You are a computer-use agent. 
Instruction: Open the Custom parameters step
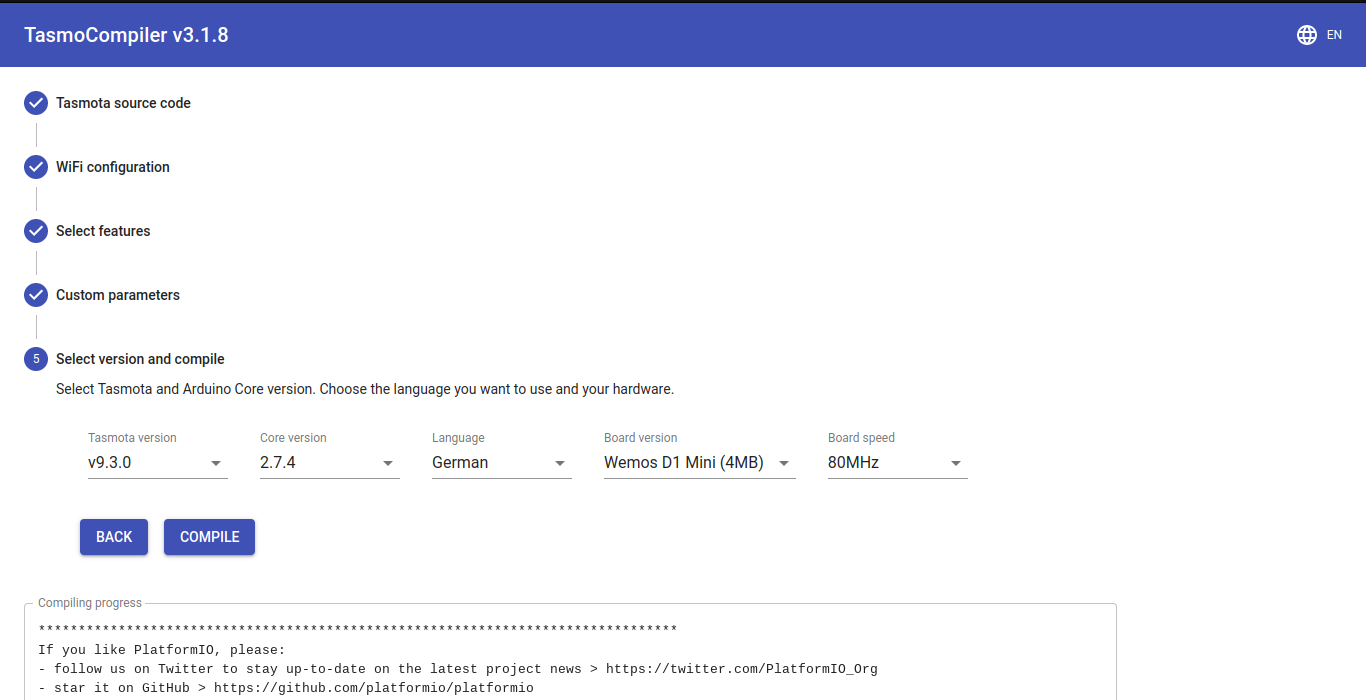118,295
